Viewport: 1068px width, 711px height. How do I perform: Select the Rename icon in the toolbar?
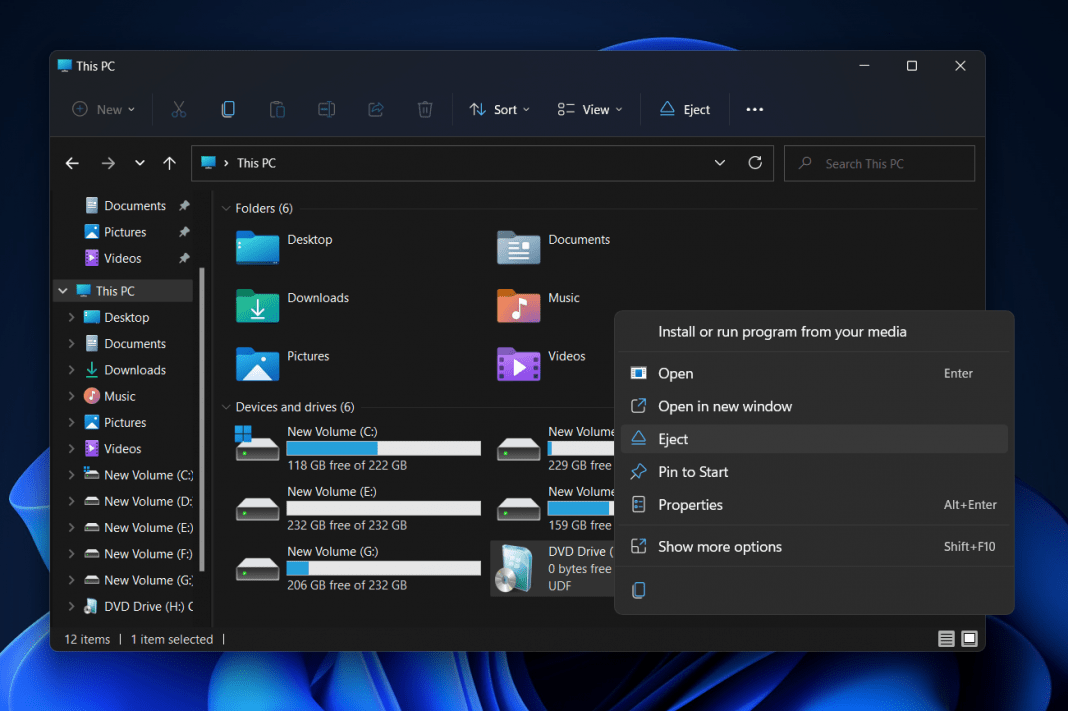point(326,109)
